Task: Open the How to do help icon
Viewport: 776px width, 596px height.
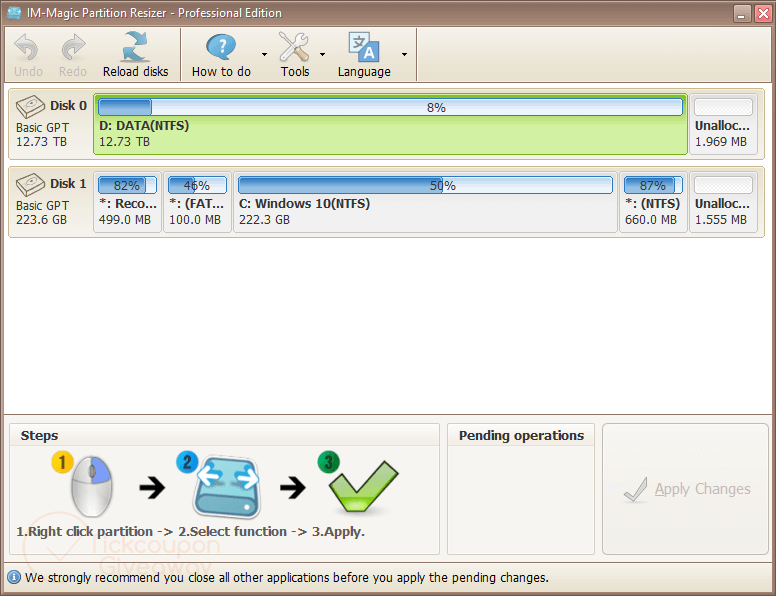Action: point(221,47)
